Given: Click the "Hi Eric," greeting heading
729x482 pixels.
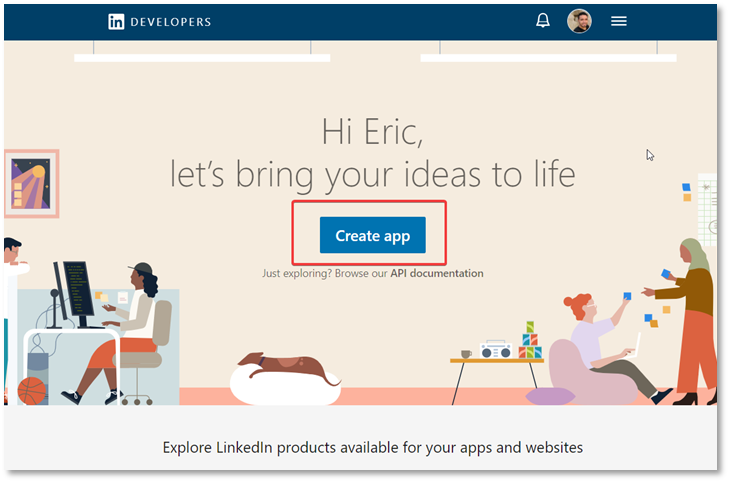Looking at the screenshot, I should click(372, 132).
